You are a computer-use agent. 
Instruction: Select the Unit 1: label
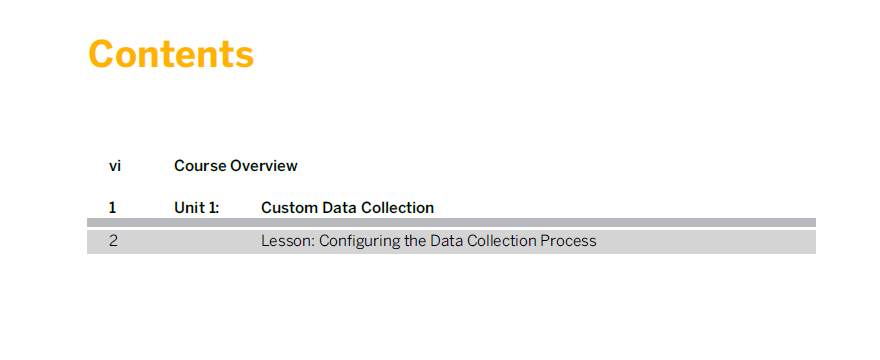196,208
